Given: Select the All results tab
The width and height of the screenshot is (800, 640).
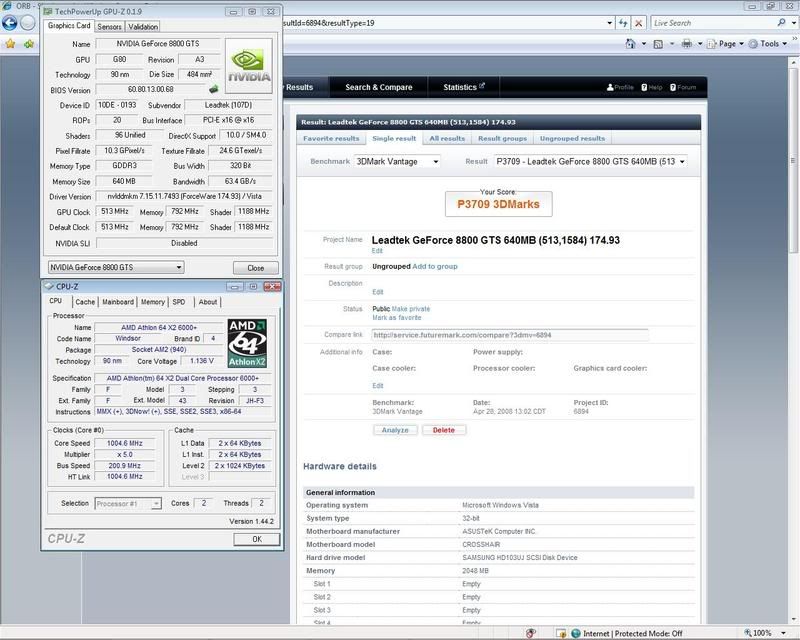Looking at the screenshot, I should [x=447, y=139].
